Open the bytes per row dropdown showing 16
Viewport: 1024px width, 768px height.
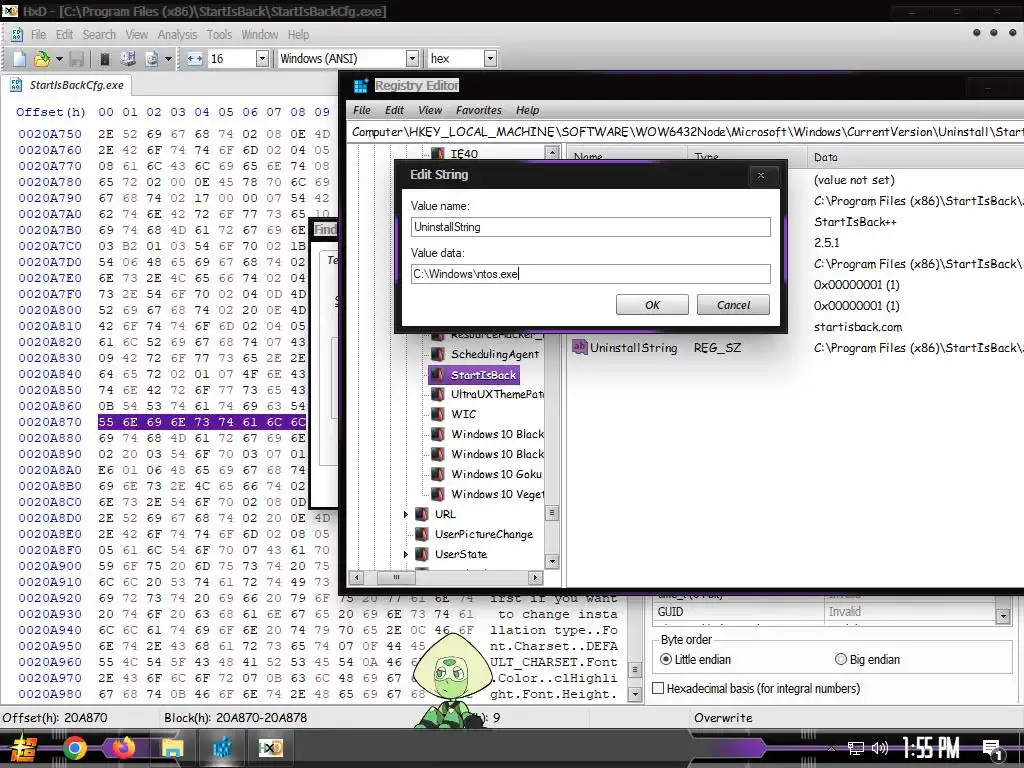pos(262,59)
